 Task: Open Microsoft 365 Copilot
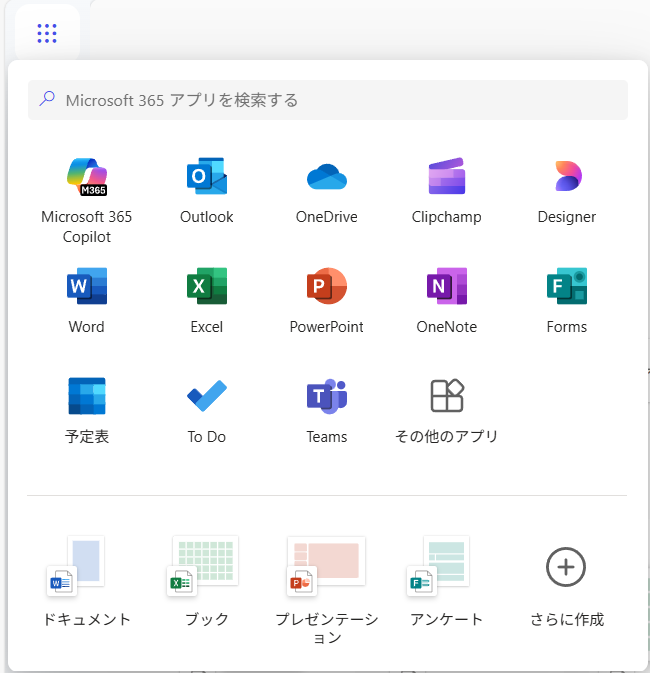tap(87, 201)
